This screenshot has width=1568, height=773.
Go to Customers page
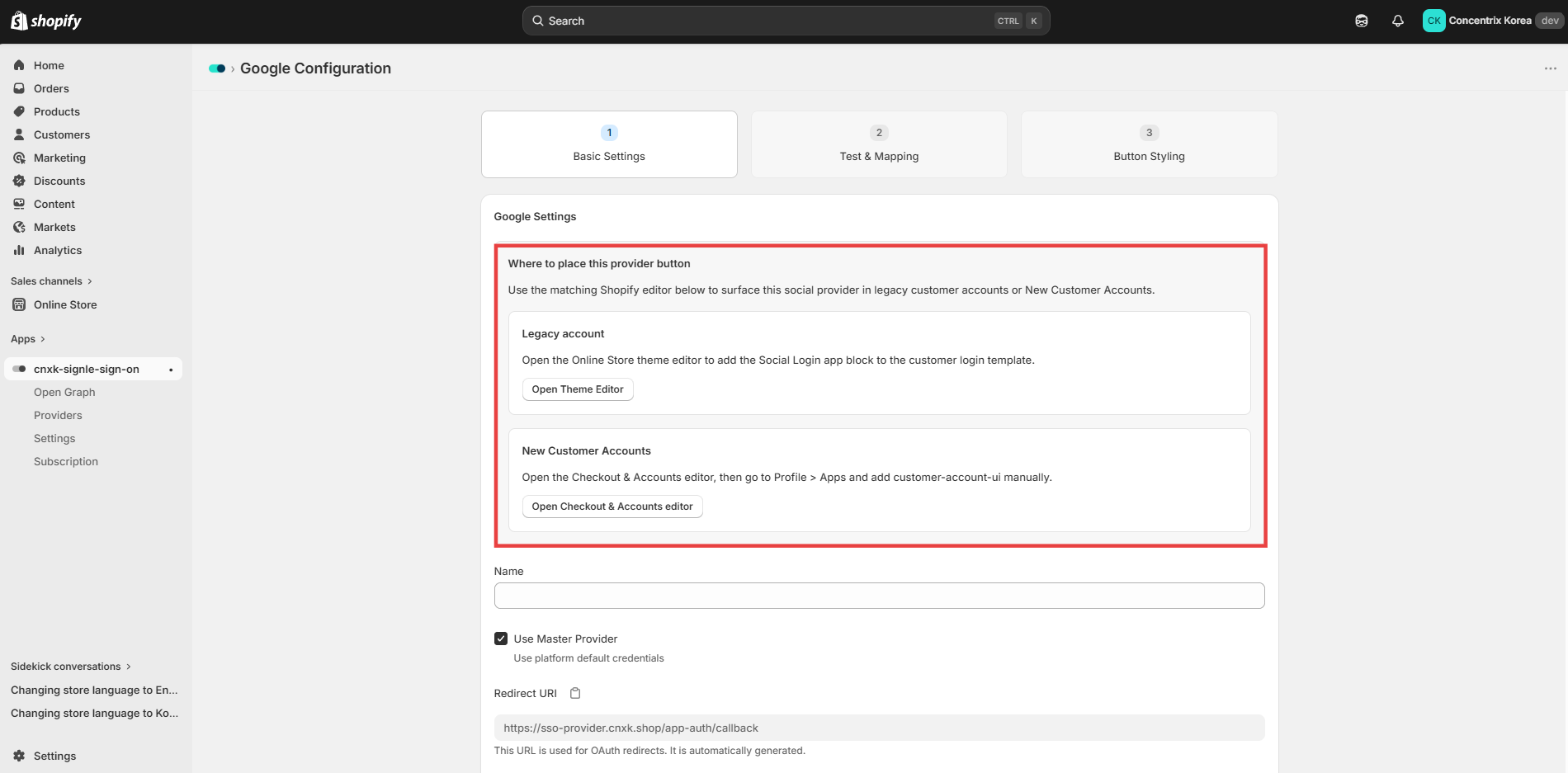tap(62, 134)
